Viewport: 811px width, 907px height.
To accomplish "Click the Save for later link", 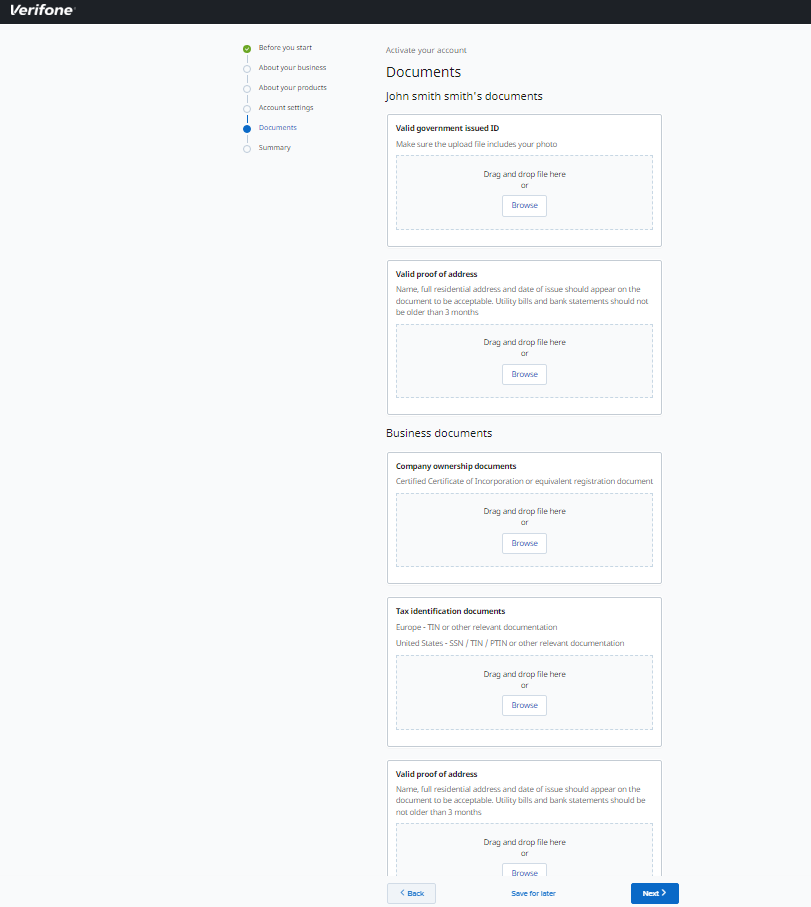I will (532, 893).
